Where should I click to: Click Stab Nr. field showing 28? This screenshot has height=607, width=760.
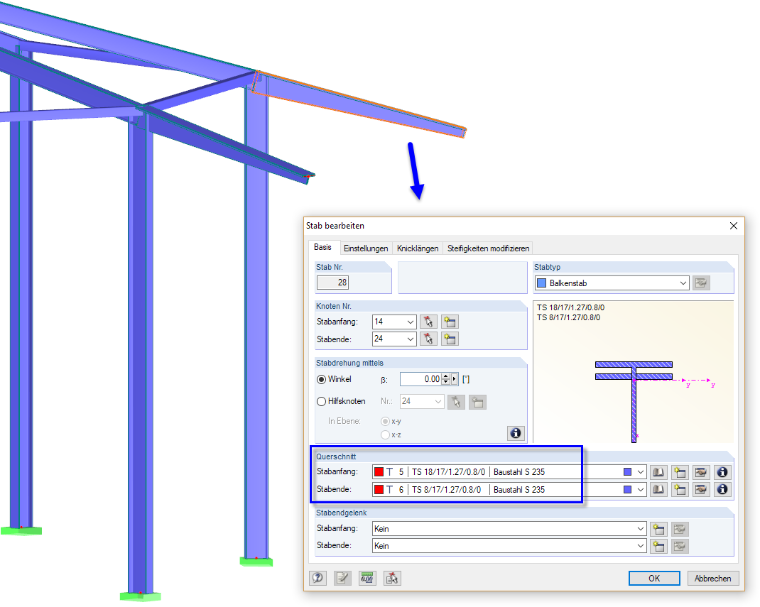tap(332, 283)
